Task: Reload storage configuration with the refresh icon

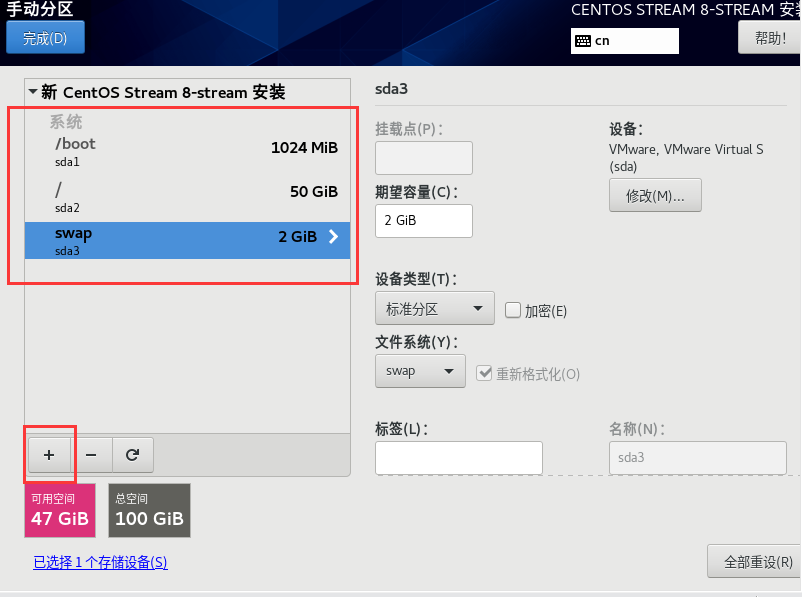Action: [x=132, y=455]
